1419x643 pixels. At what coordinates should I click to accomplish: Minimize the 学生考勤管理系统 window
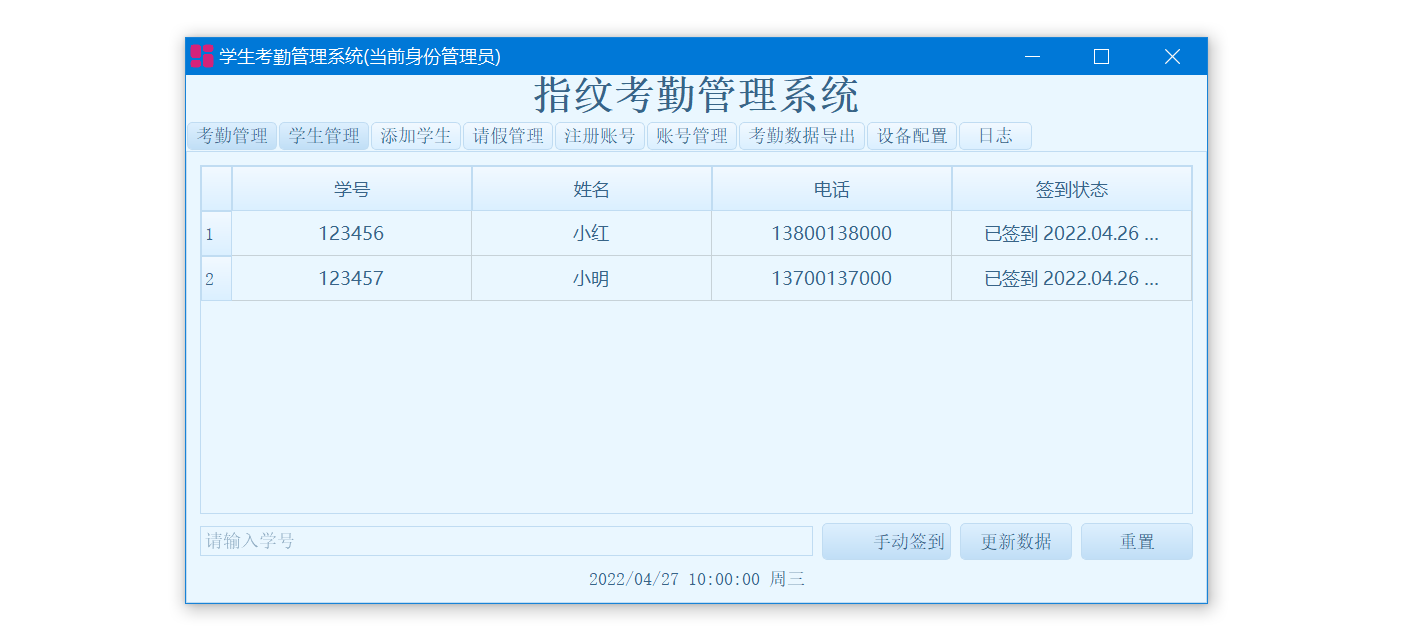pos(1033,56)
